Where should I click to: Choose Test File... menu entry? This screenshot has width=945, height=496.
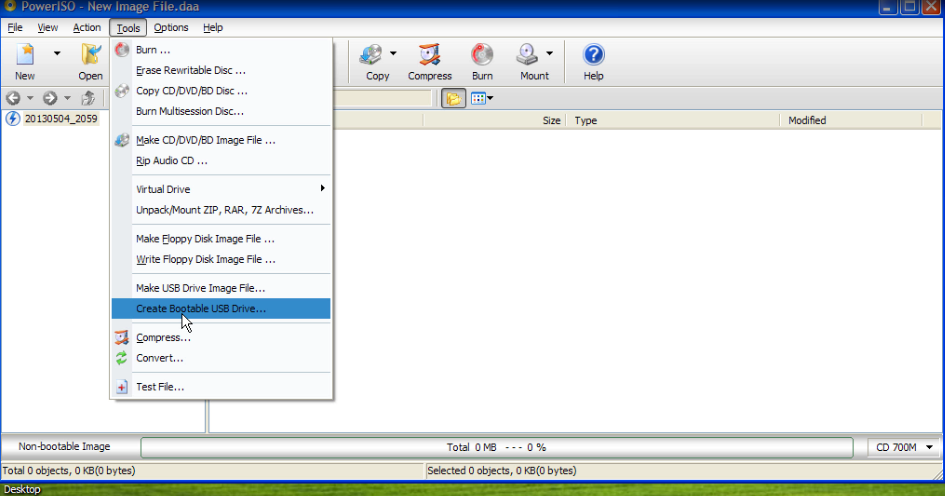[x=221, y=387]
